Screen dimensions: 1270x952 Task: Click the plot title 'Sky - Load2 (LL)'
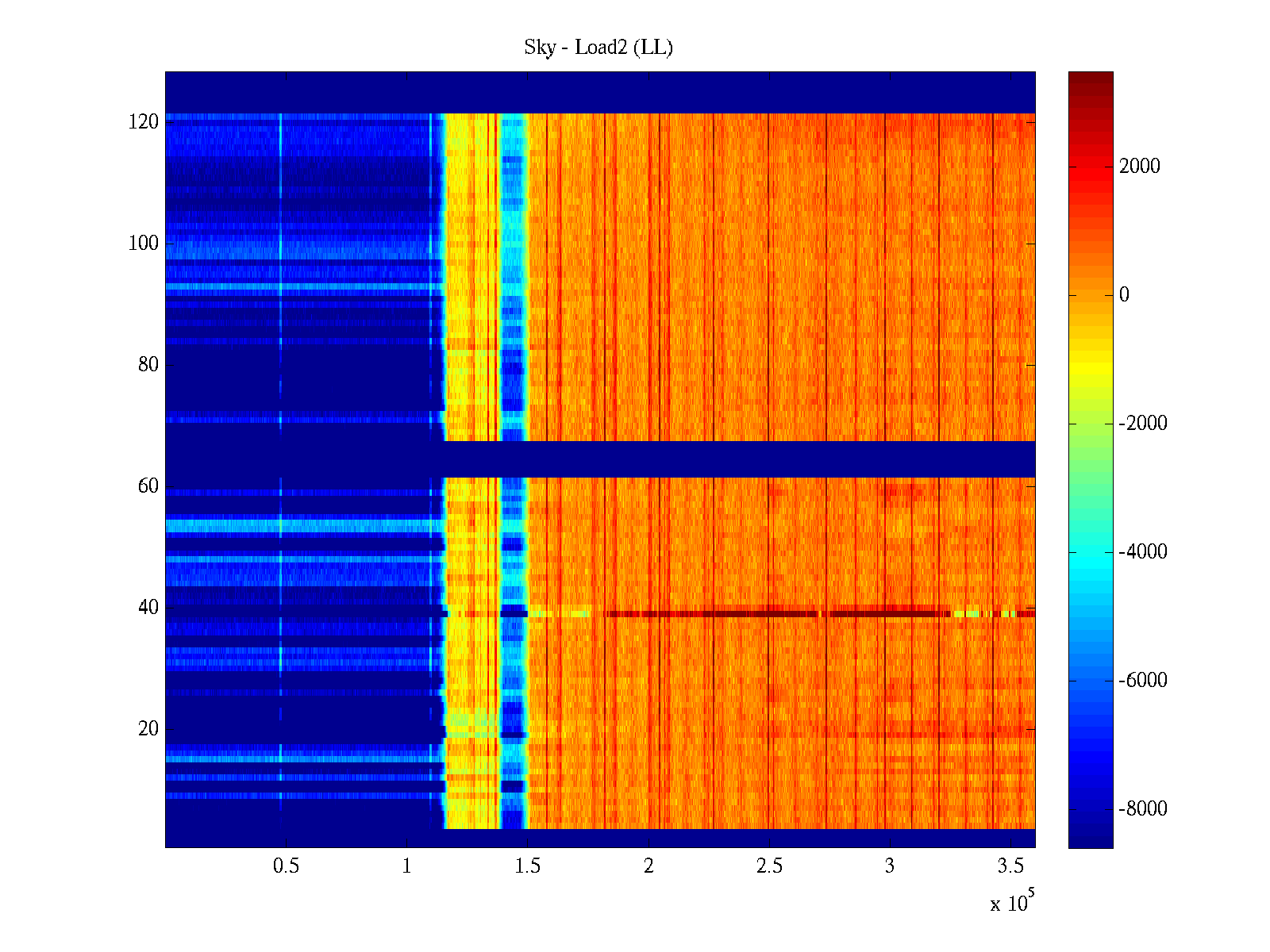tap(598, 48)
